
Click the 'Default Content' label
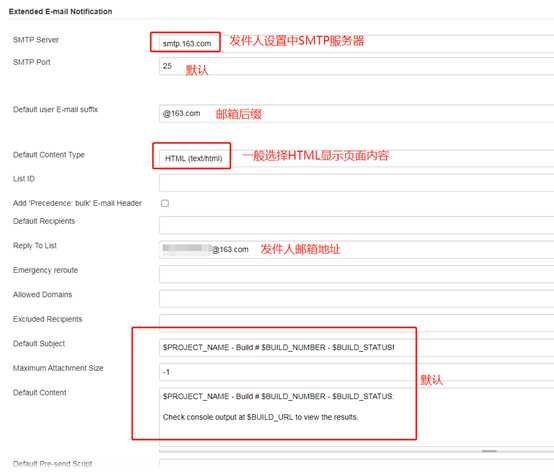(40, 393)
